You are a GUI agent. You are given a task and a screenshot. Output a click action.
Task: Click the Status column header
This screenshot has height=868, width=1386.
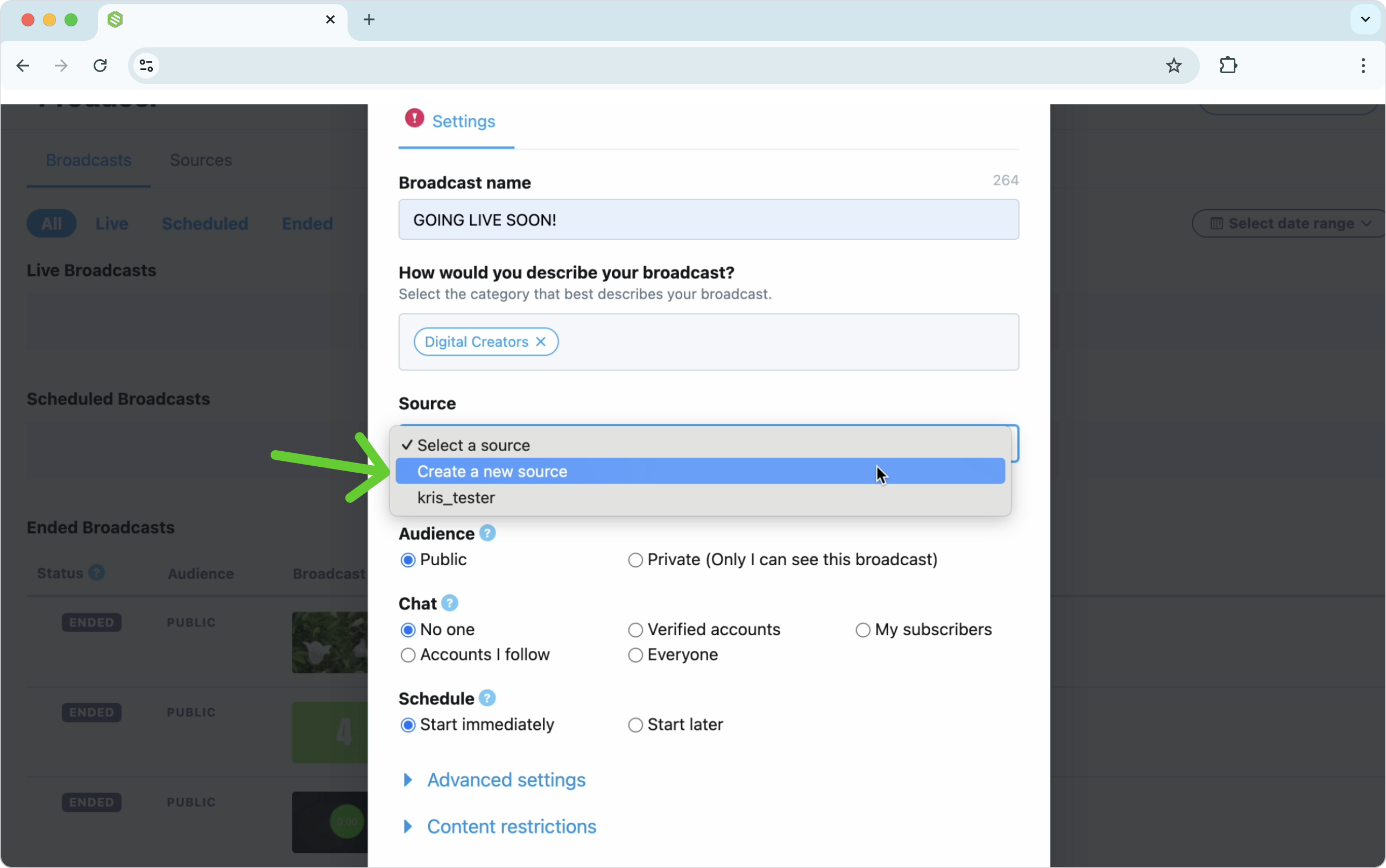point(60,573)
